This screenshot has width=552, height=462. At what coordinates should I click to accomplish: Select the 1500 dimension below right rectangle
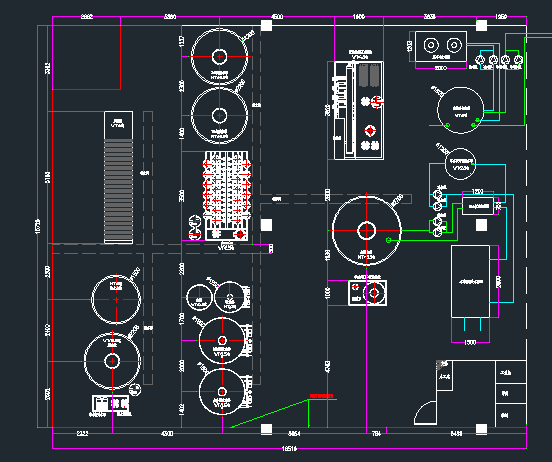pyautogui.click(x=470, y=342)
